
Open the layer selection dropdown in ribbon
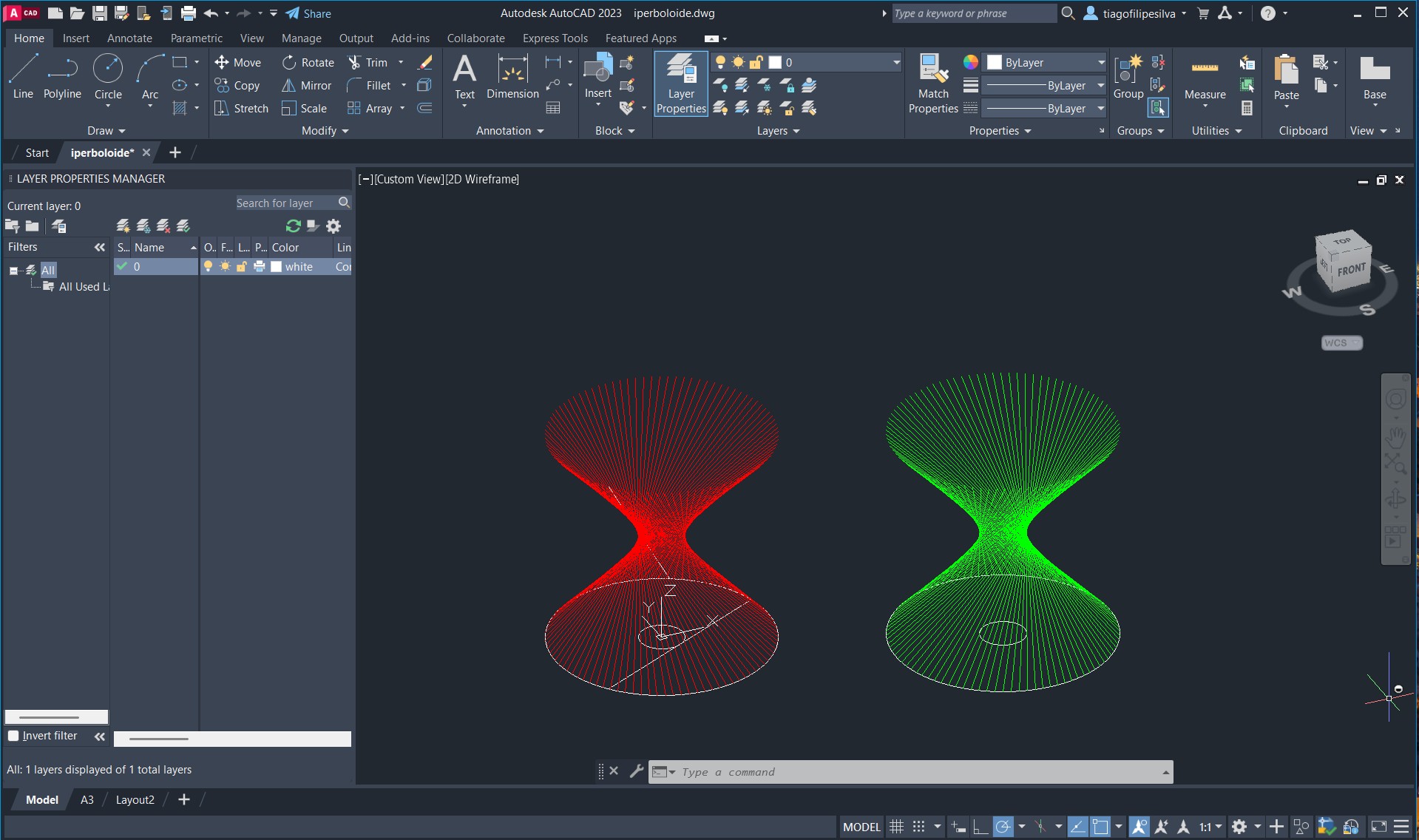pos(896,62)
